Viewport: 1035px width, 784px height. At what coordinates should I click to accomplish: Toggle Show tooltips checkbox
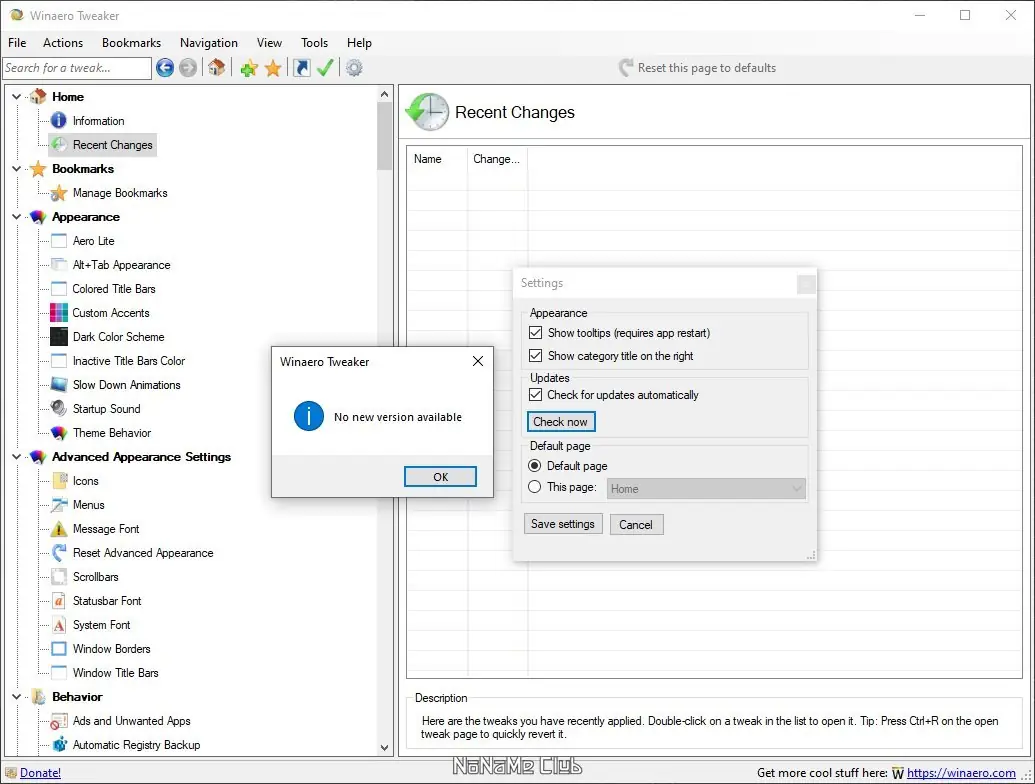(535, 333)
